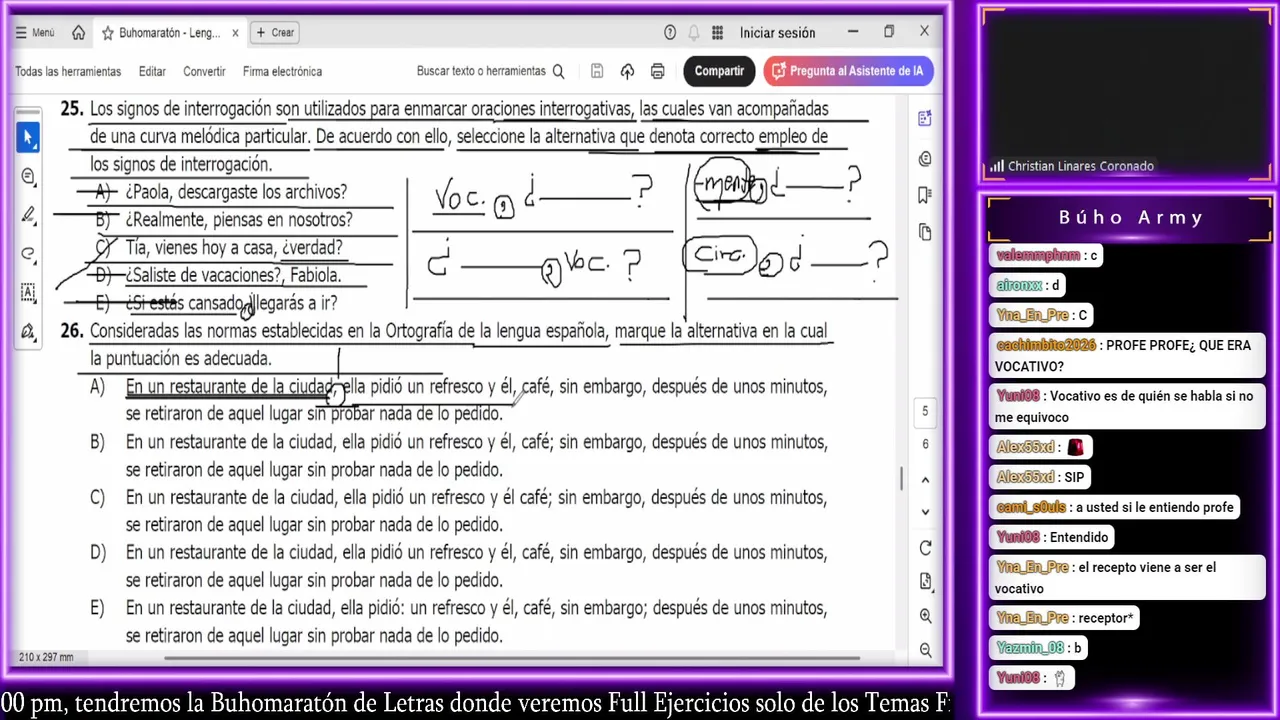
Task: Open the help question mark icon
Action: pos(670,32)
